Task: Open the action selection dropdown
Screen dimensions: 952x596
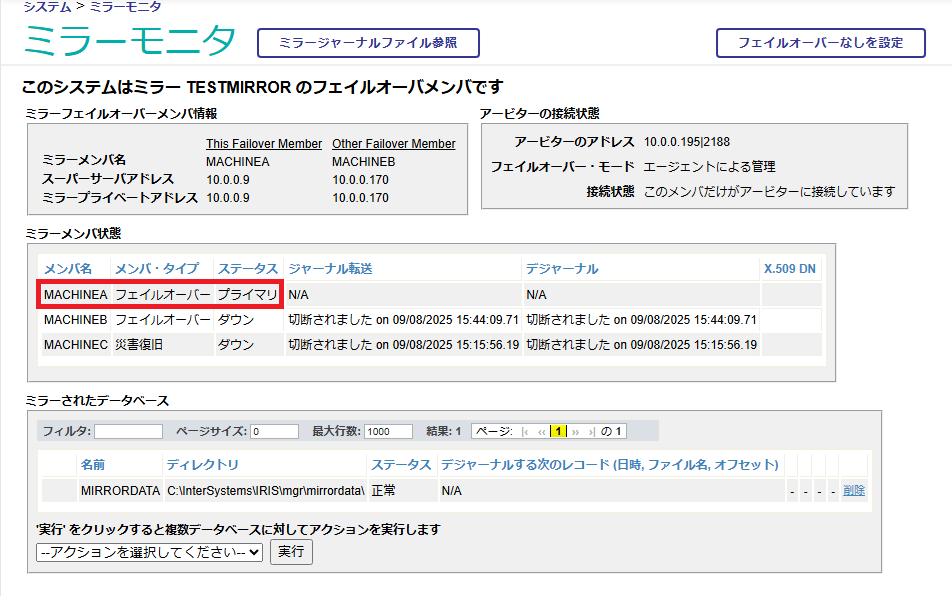Action: (149, 552)
